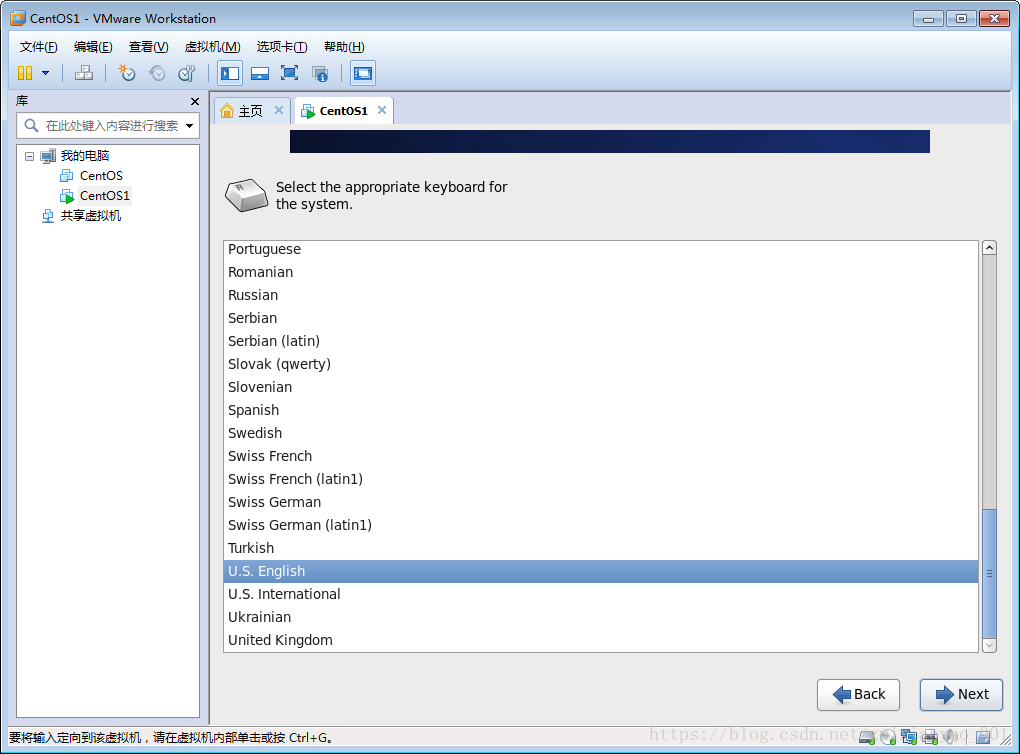
Task: Select Spanish keyboard layout
Action: (x=601, y=410)
